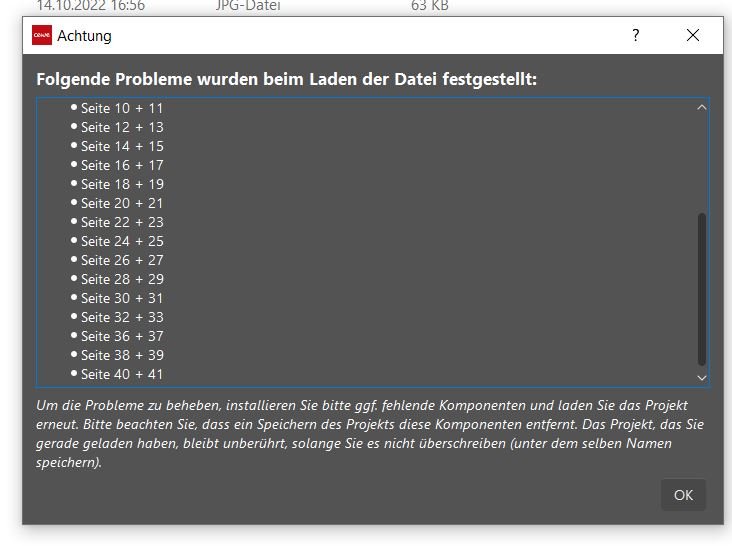Click the scroll up arrow
The image size is (732, 546).
pyautogui.click(x=701, y=107)
